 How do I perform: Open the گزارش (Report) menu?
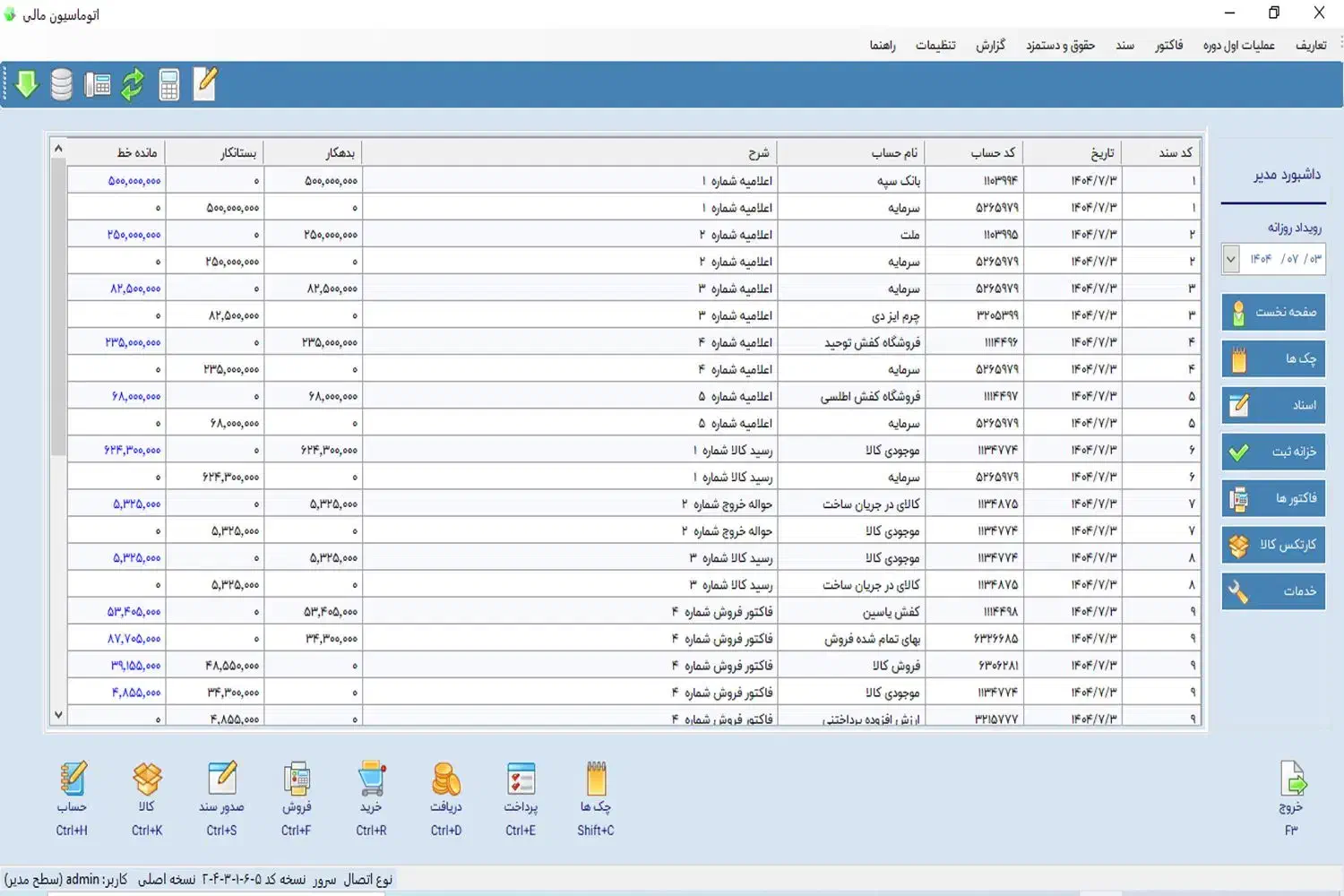pos(990,45)
